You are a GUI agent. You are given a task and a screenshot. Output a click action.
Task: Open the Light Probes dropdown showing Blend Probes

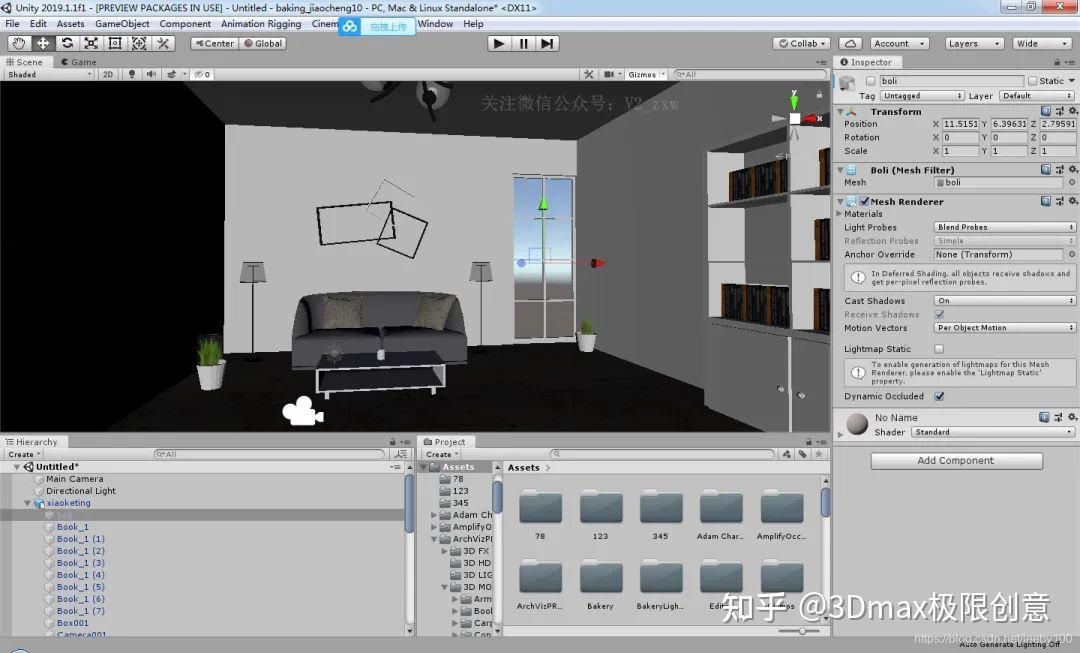click(x=1003, y=226)
